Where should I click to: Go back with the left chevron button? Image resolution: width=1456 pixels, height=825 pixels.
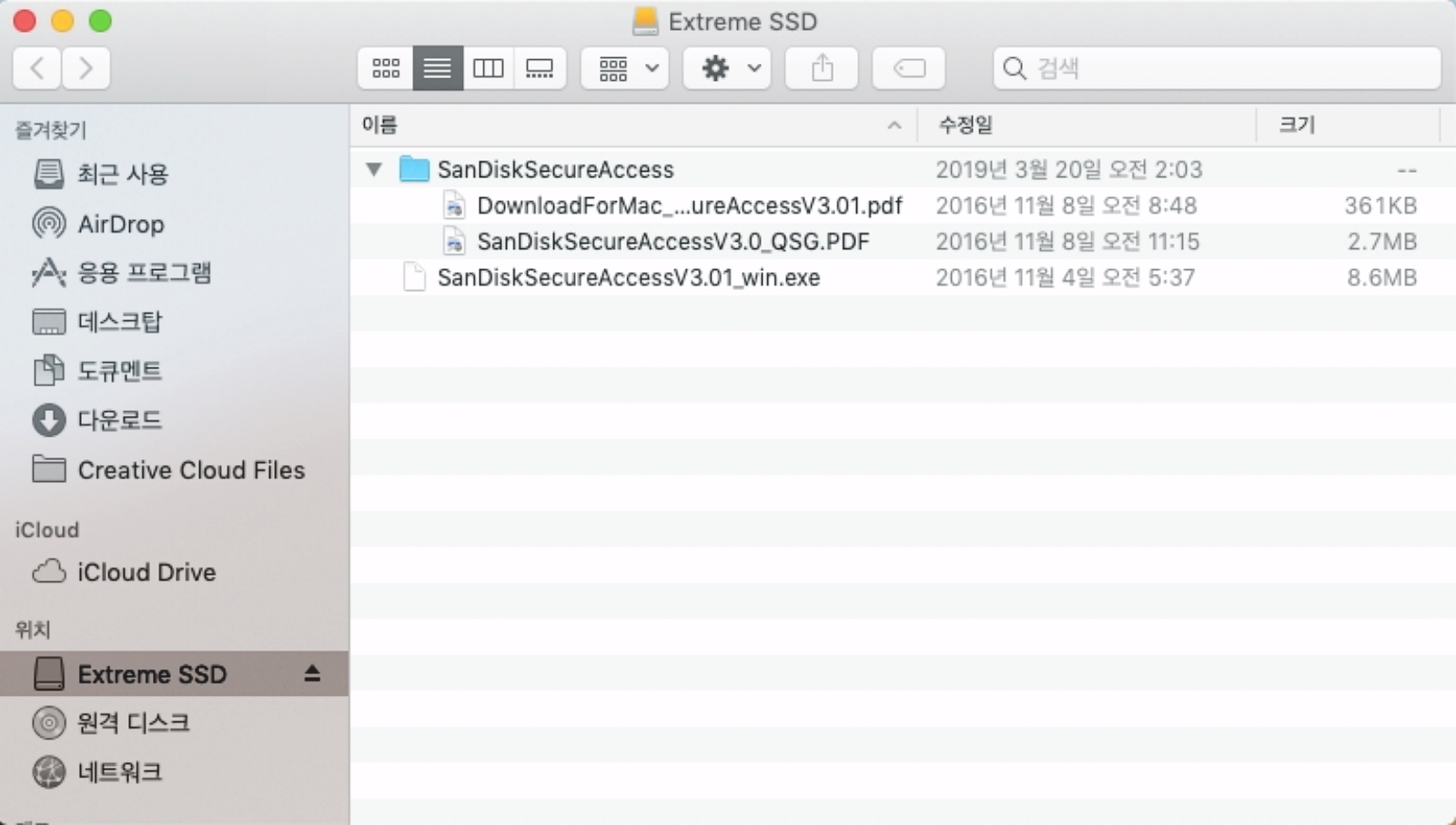point(37,68)
